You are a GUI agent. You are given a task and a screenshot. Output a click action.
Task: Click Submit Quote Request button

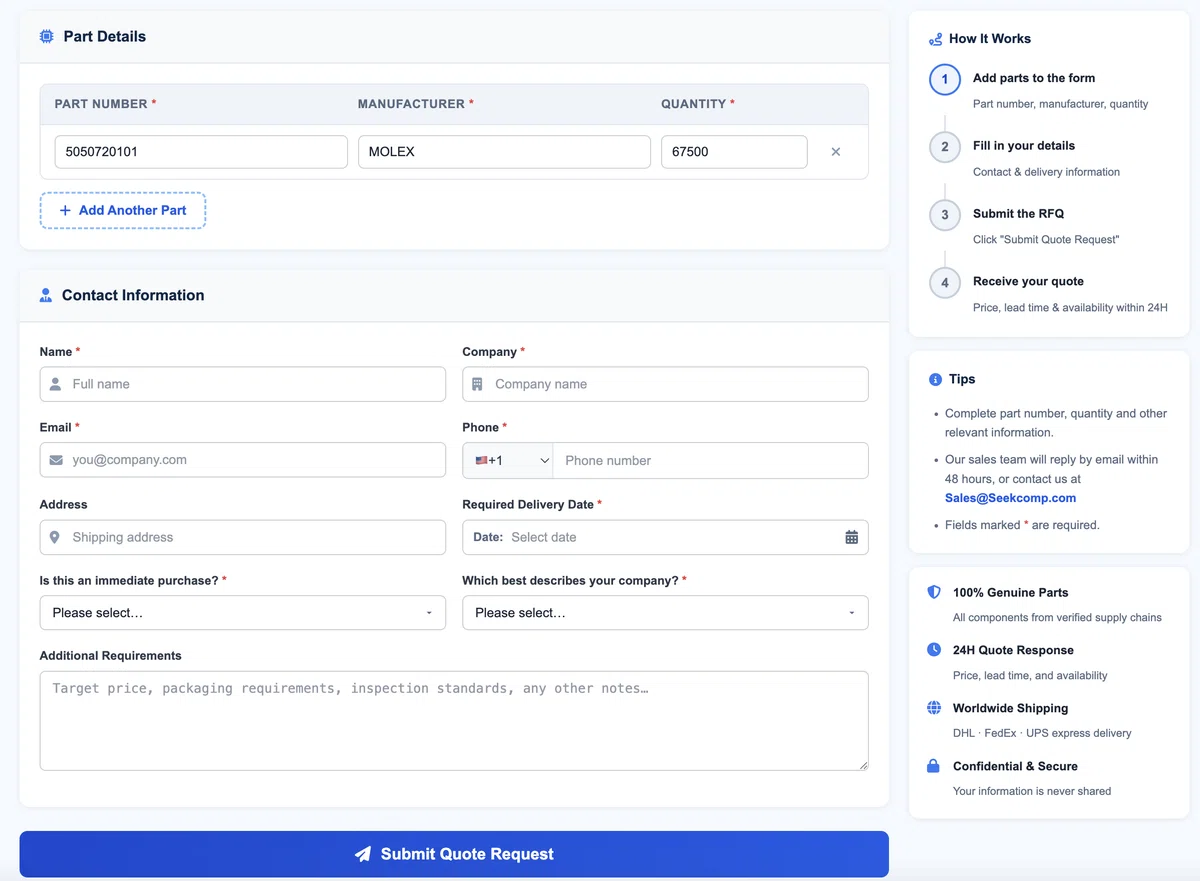[x=454, y=854]
